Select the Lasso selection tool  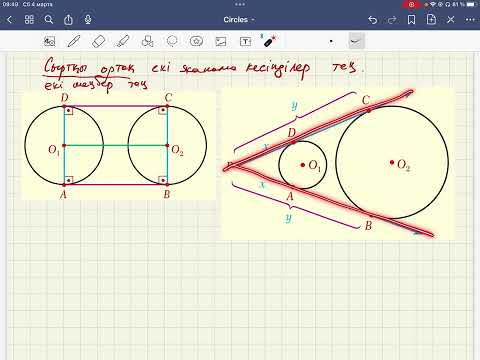point(172,41)
